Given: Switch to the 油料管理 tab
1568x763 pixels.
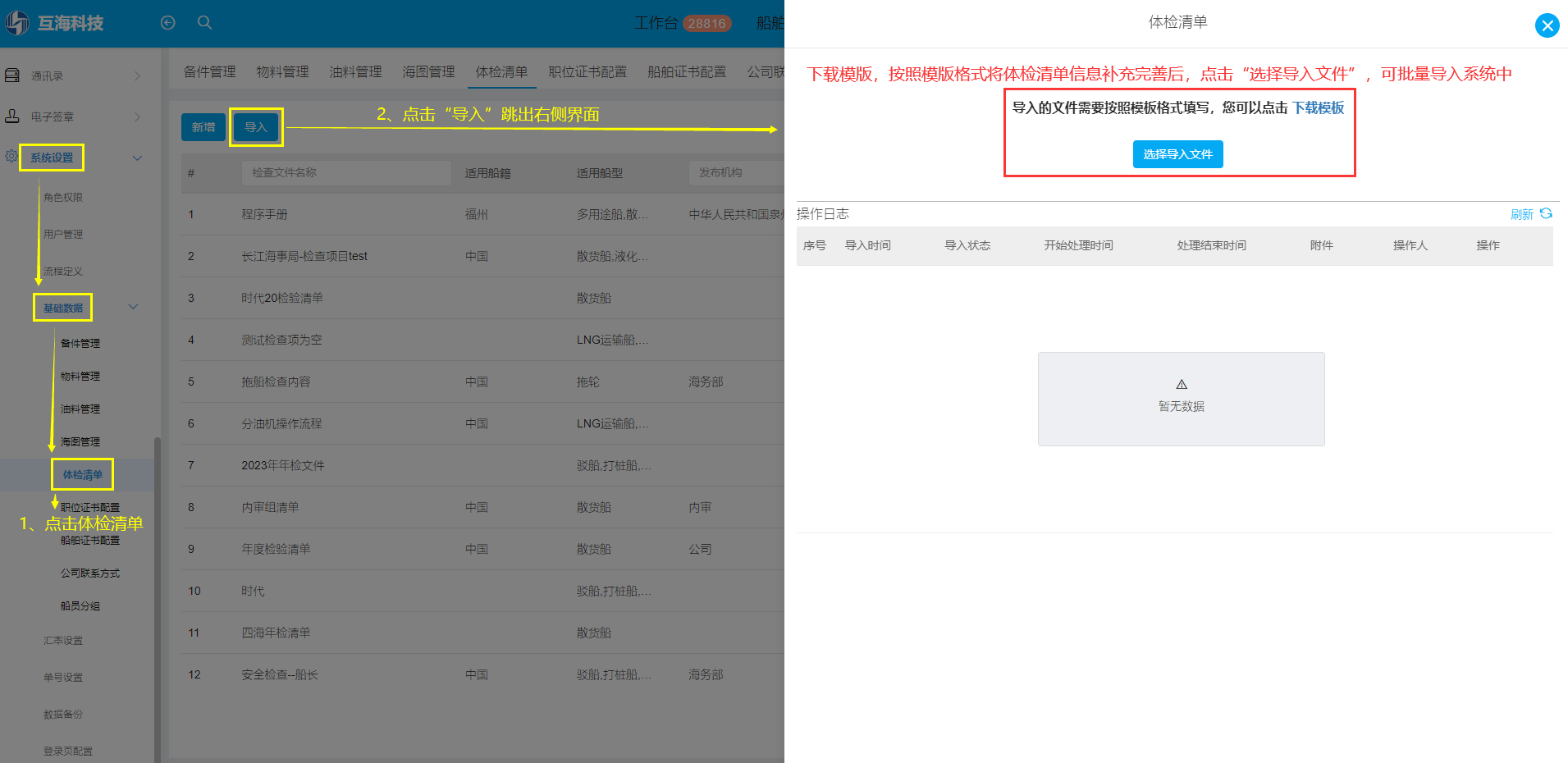Looking at the screenshot, I should (356, 71).
